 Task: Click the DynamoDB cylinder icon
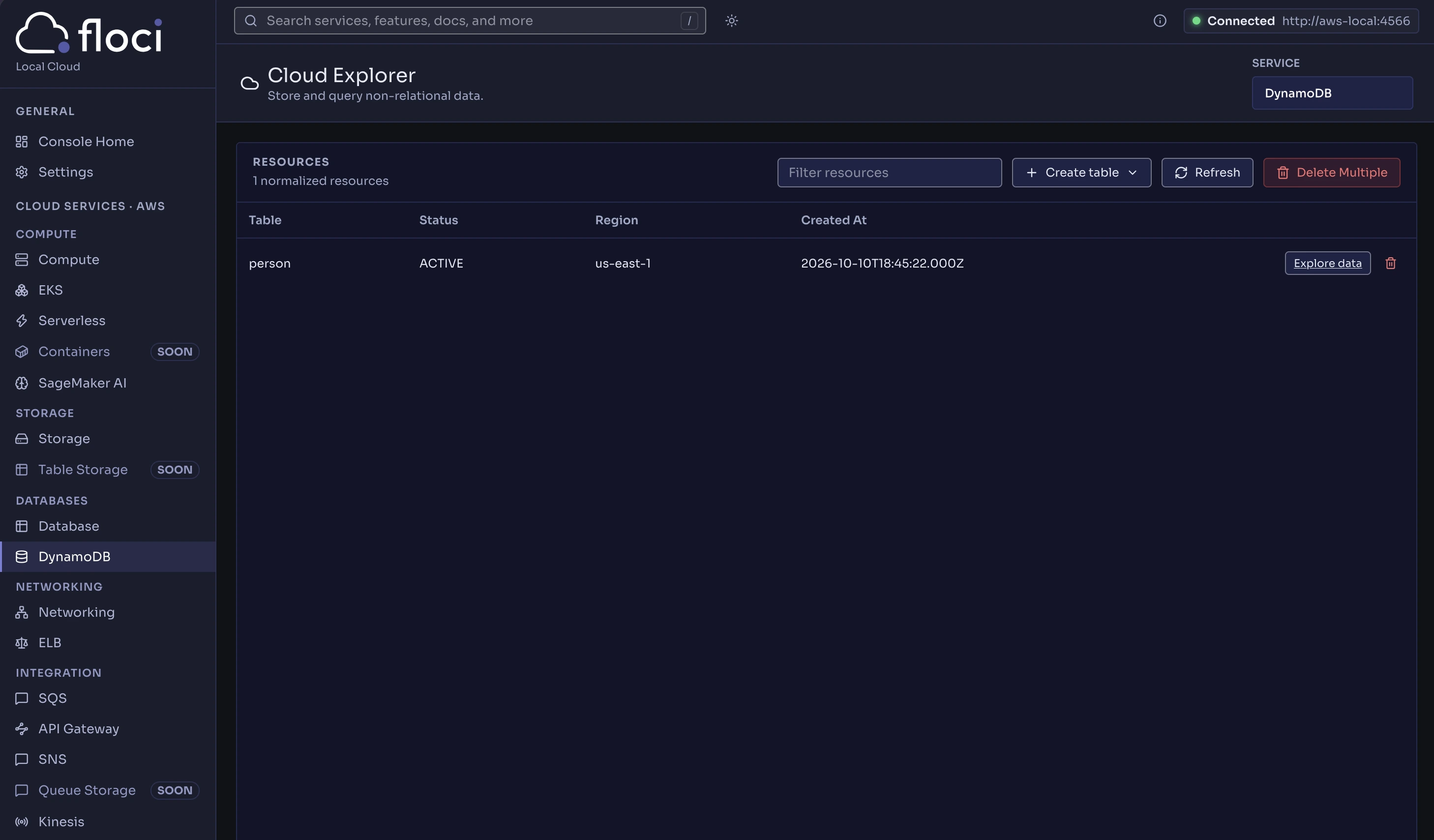pos(22,557)
